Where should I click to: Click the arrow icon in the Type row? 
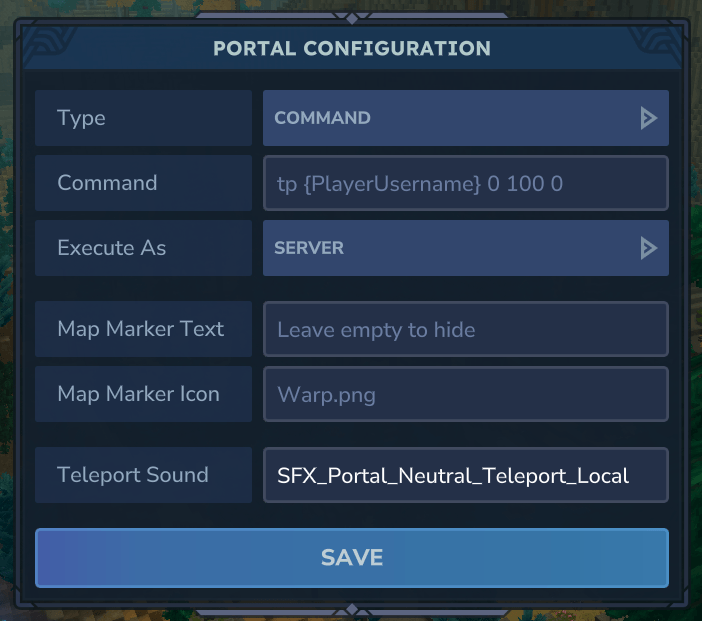(x=648, y=118)
